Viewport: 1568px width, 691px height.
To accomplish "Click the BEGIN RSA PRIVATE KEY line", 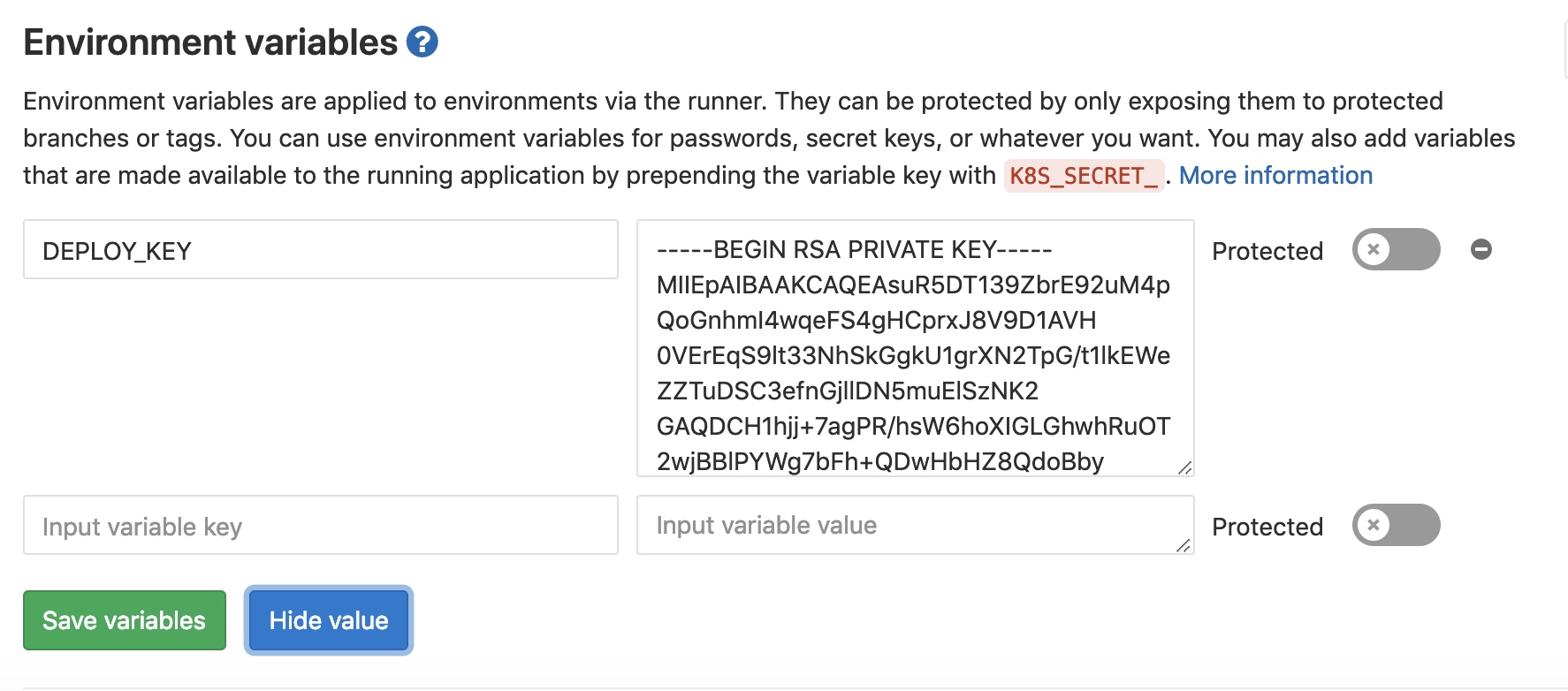I will click(854, 249).
